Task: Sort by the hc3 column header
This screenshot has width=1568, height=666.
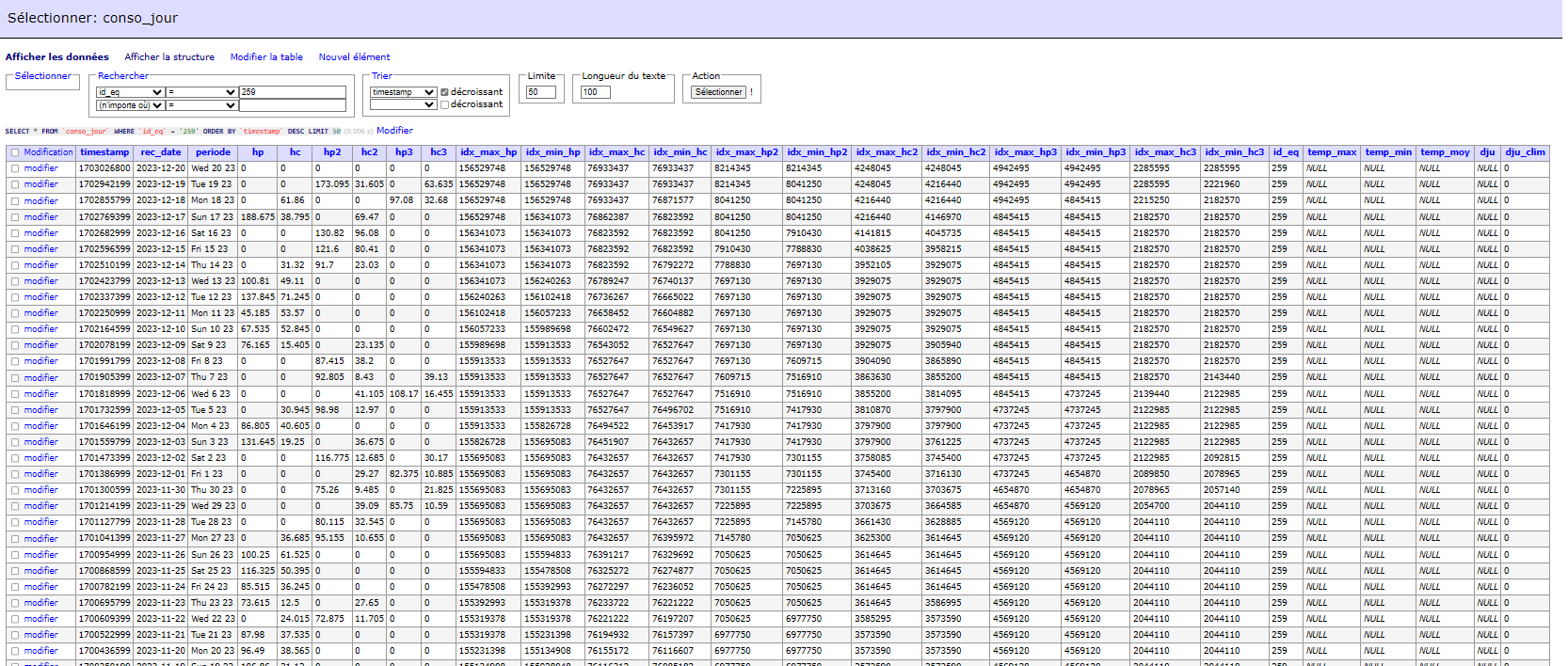Action: [x=439, y=152]
